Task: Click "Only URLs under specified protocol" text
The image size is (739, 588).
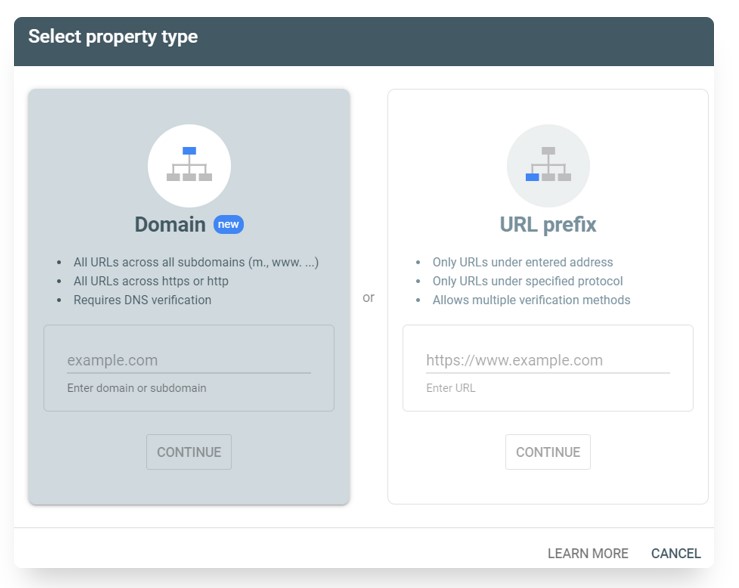Action: pyautogui.click(x=527, y=281)
